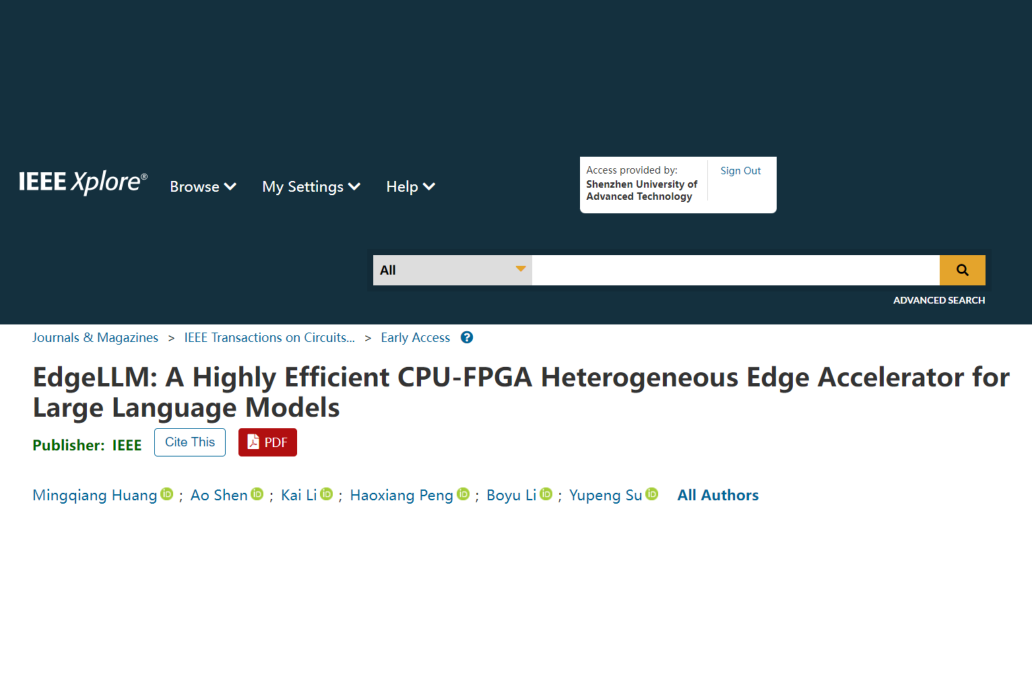Click the Cite This button
The width and height of the screenshot is (1032, 678).
pyautogui.click(x=190, y=442)
